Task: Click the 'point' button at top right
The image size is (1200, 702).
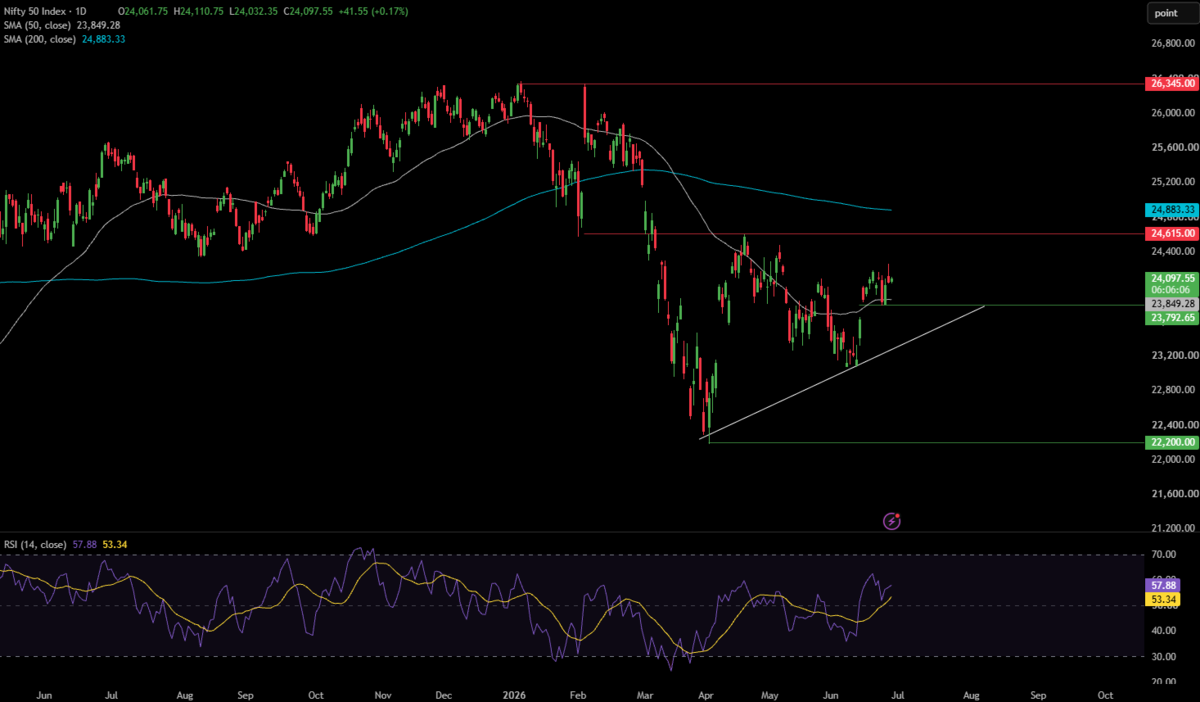Action: click(x=1165, y=13)
